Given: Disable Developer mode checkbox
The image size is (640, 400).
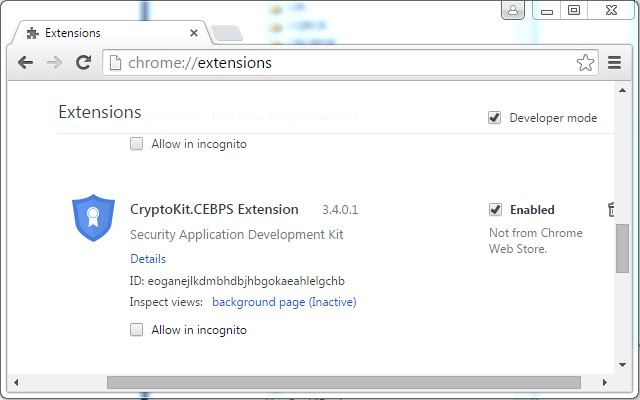Looking at the screenshot, I should (x=494, y=118).
